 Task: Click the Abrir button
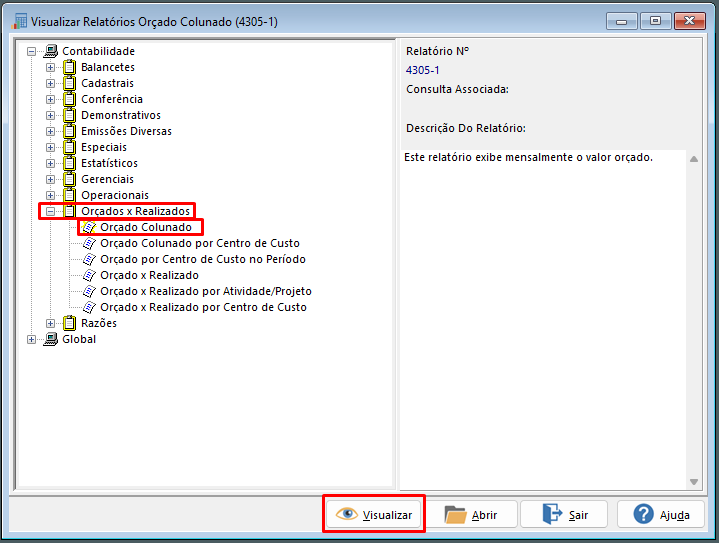(472, 515)
